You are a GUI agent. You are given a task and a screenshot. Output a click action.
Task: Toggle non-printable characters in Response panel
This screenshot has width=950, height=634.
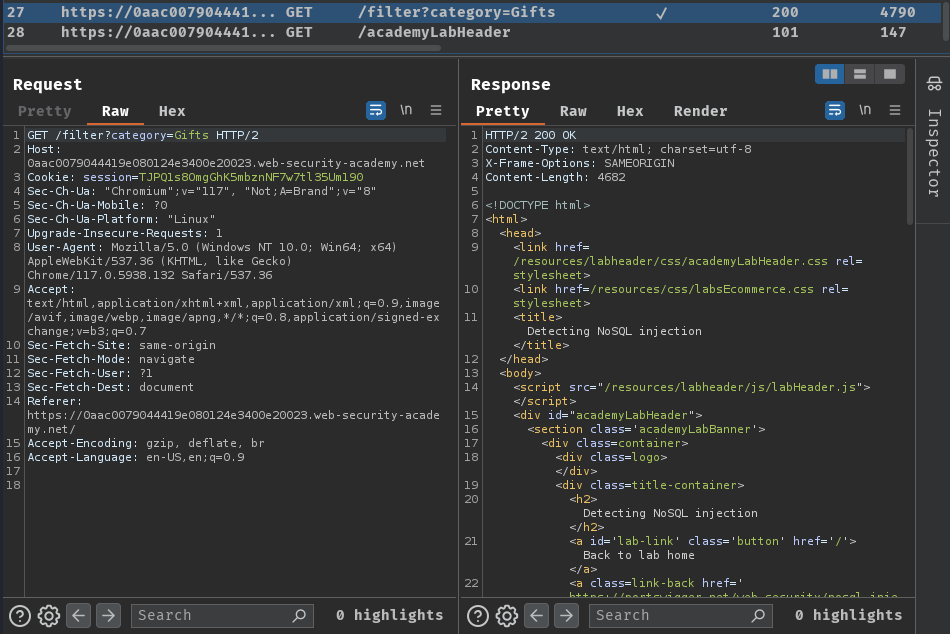tap(865, 110)
